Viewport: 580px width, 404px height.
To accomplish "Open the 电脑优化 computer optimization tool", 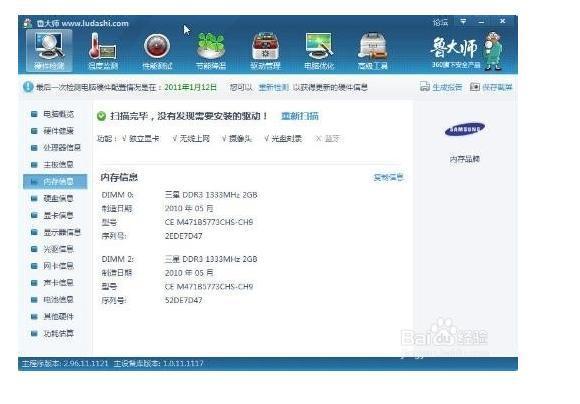I will (x=319, y=51).
